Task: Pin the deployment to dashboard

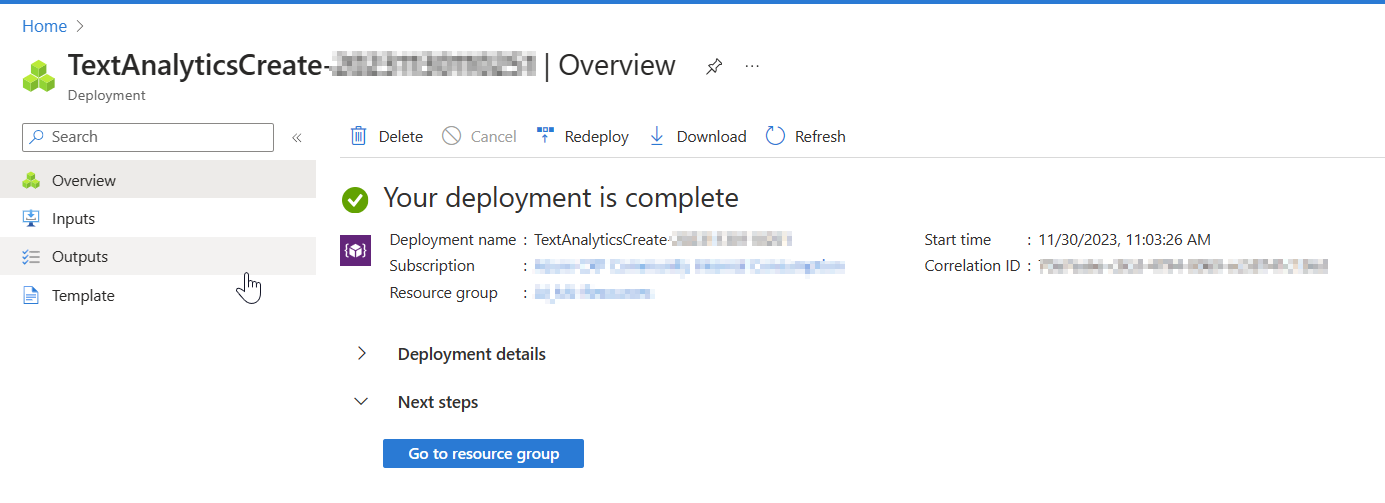Action: coord(713,66)
